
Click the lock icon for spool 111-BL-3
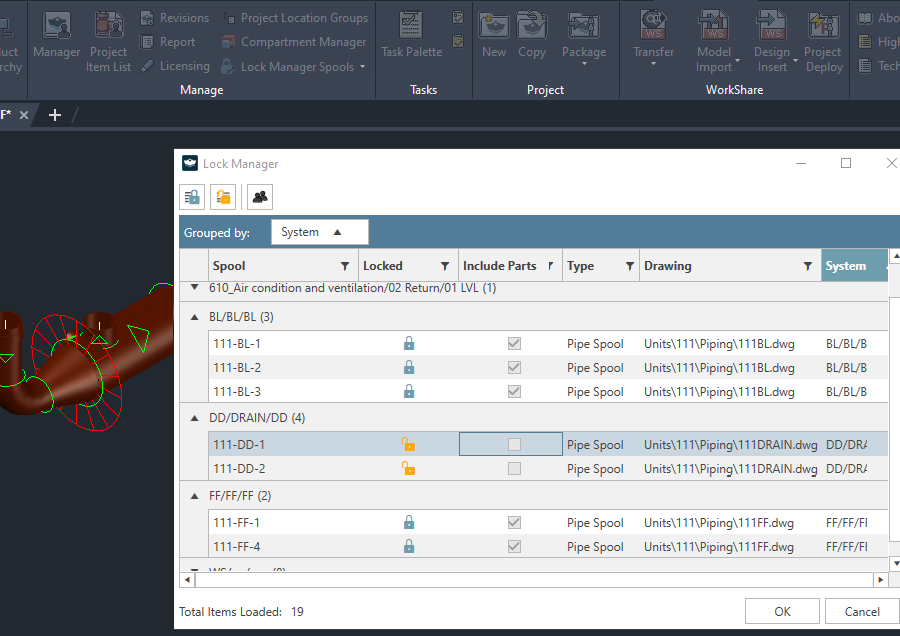coord(409,391)
